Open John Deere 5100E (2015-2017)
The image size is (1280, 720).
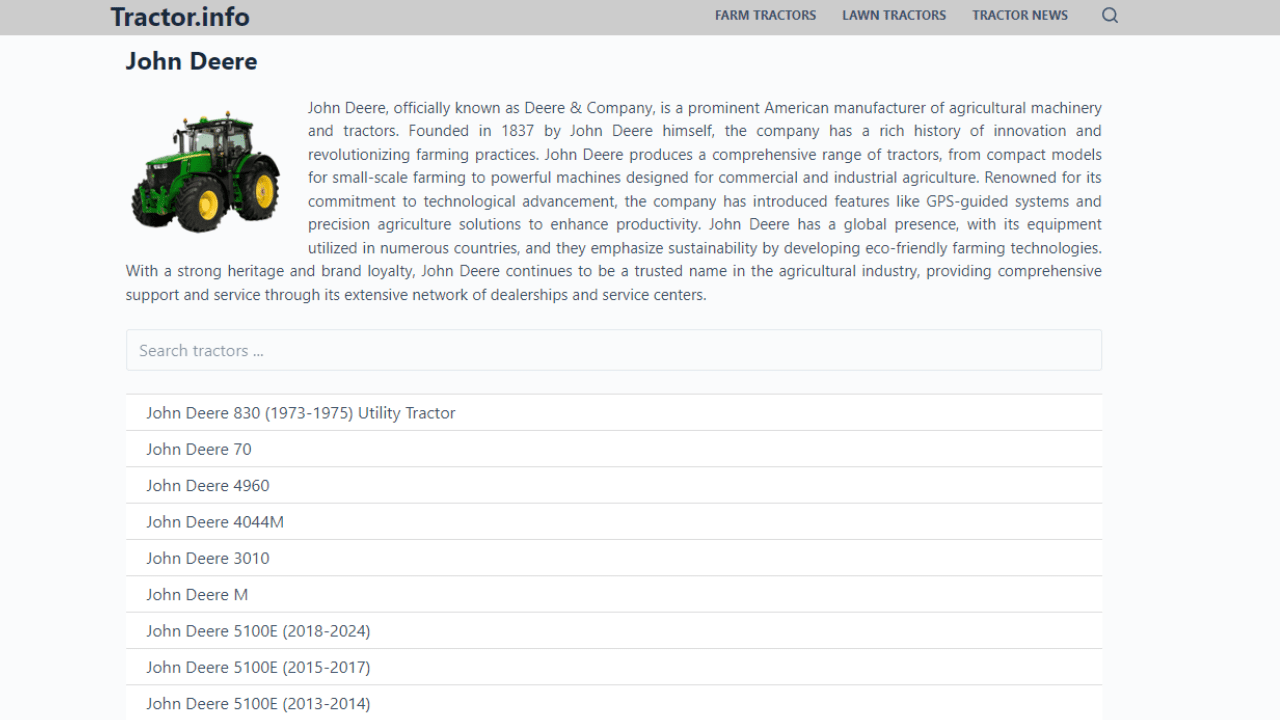(258, 667)
